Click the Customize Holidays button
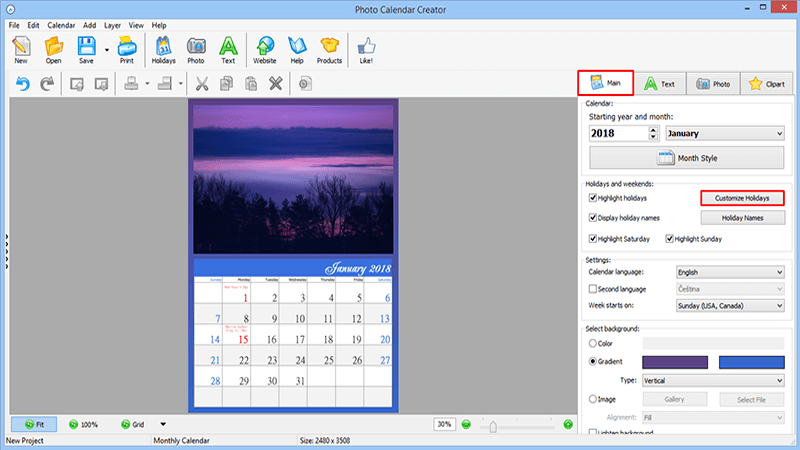This screenshot has height=450, width=800. [741, 199]
